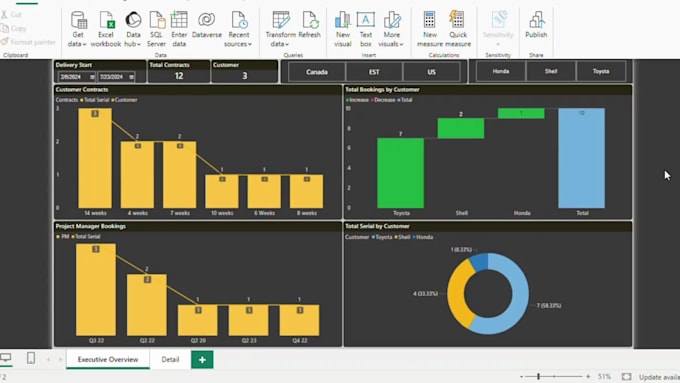Screen dimensions: 680x383
Task: Click the Toyota donut legend entry
Action: coord(382,237)
